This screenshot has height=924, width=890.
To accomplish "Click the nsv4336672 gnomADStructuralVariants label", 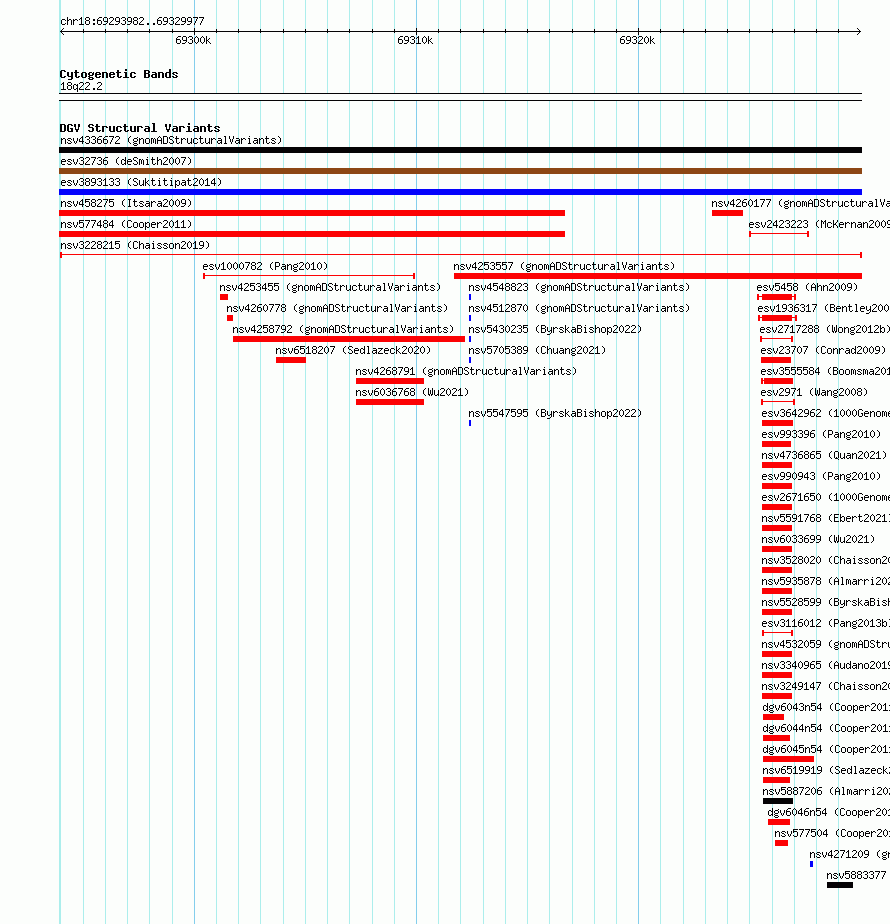I will coord(171,140).
